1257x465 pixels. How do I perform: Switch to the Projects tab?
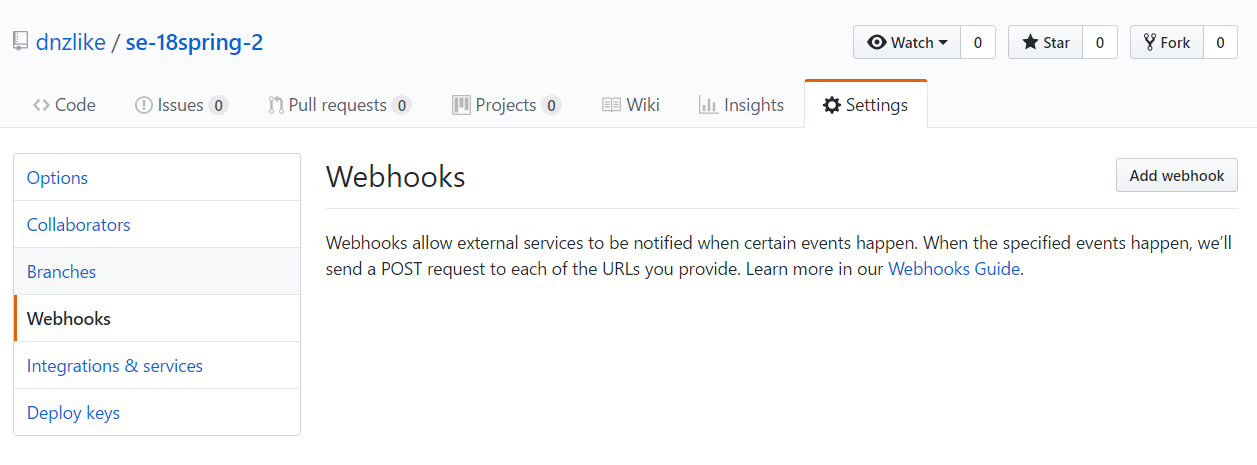coord(506,105)
